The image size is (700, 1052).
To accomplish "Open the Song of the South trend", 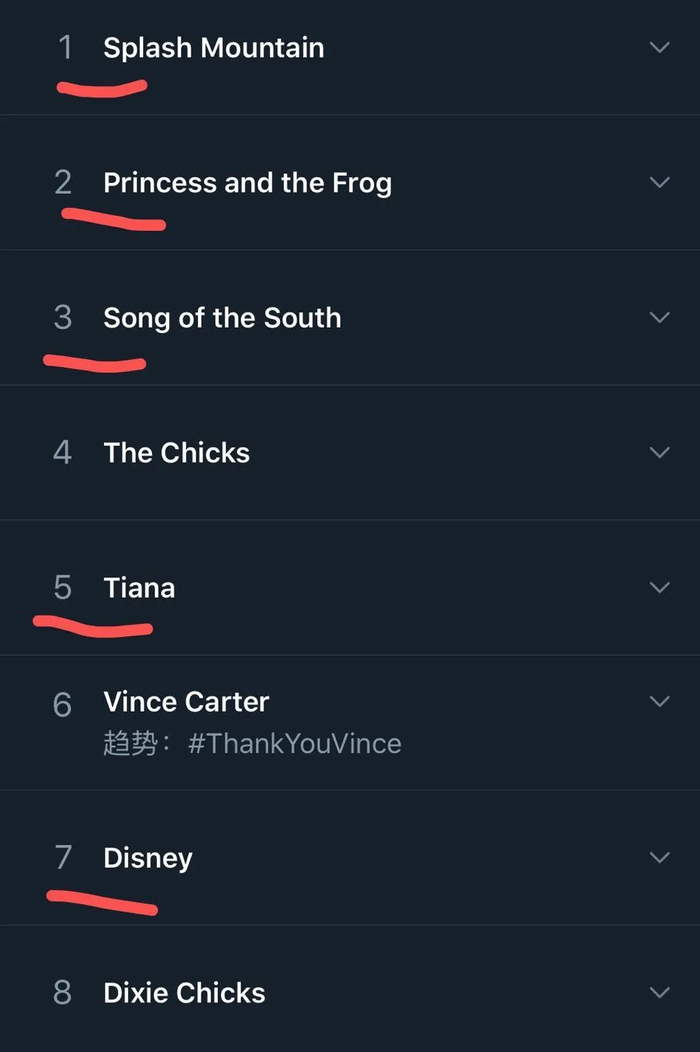I will [222, 318].
